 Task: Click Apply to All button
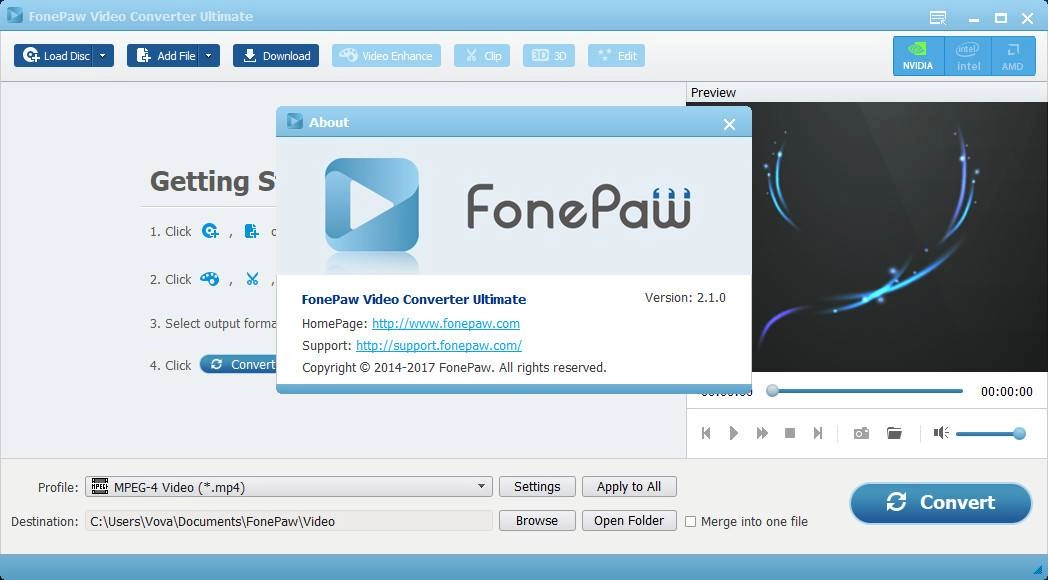629,486
